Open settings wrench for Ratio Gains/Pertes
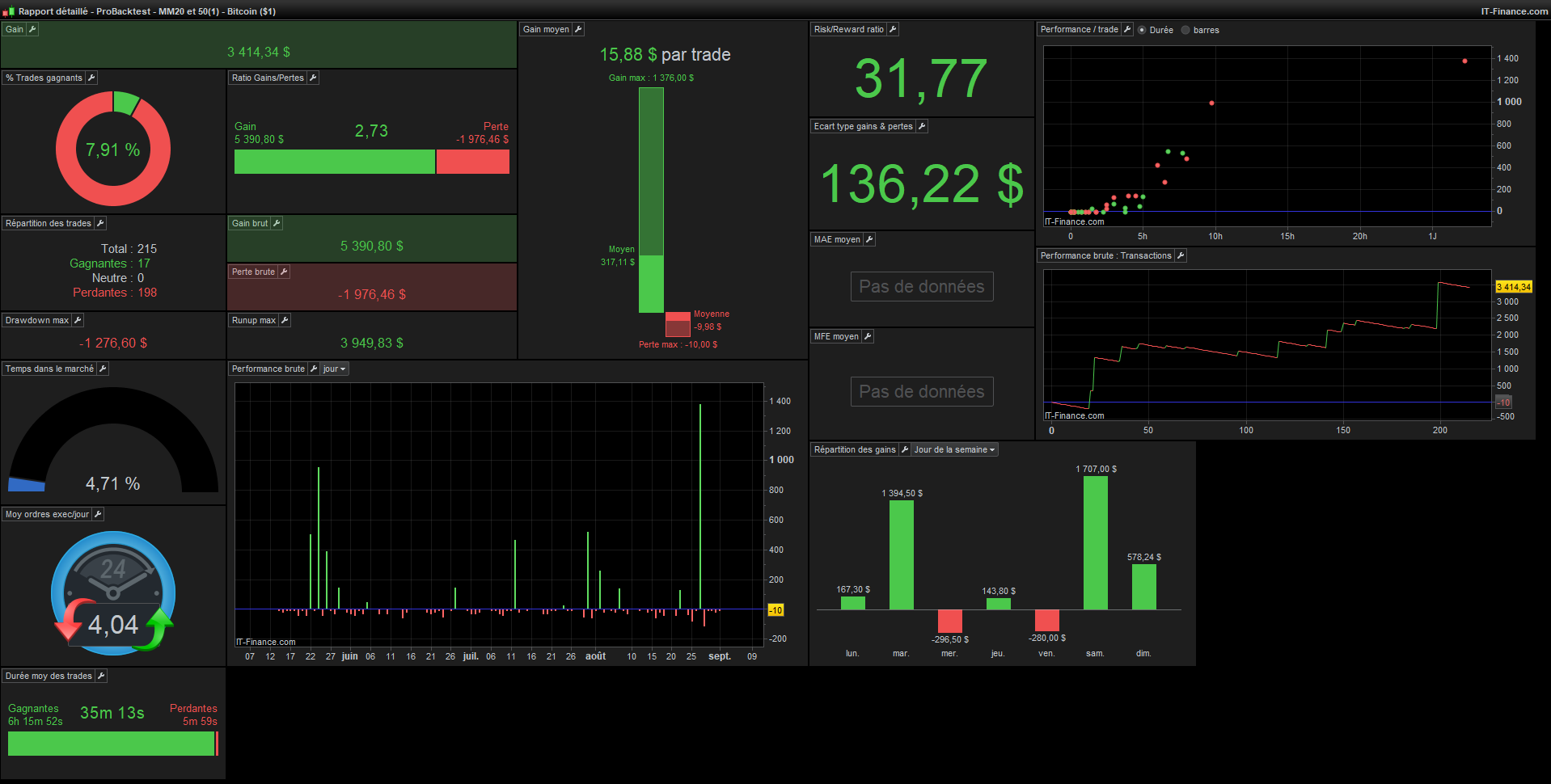The height and width of the screenshot is (784, 1551). coord(313,78)
